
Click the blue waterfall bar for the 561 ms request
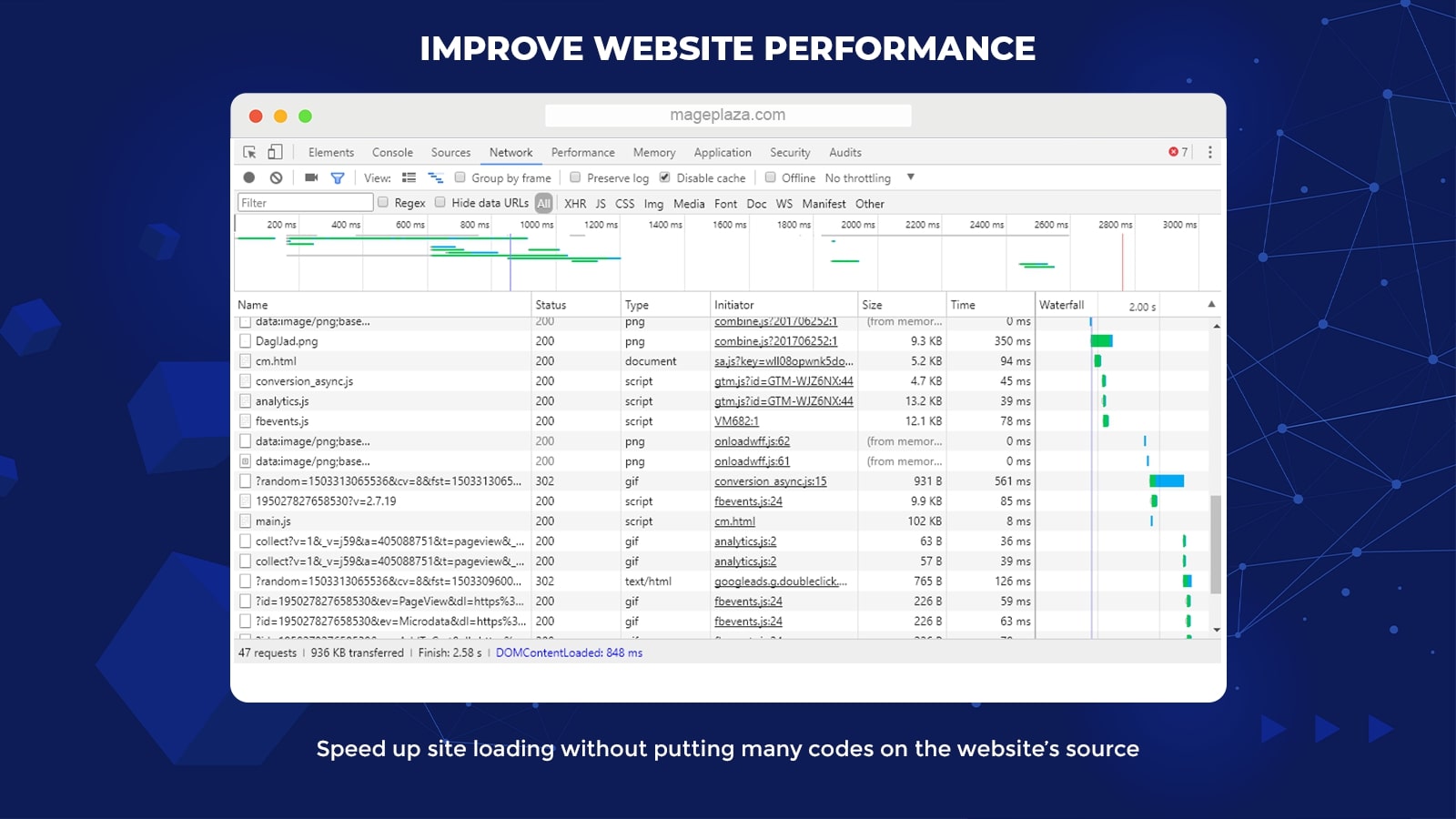pos(1168,480)
